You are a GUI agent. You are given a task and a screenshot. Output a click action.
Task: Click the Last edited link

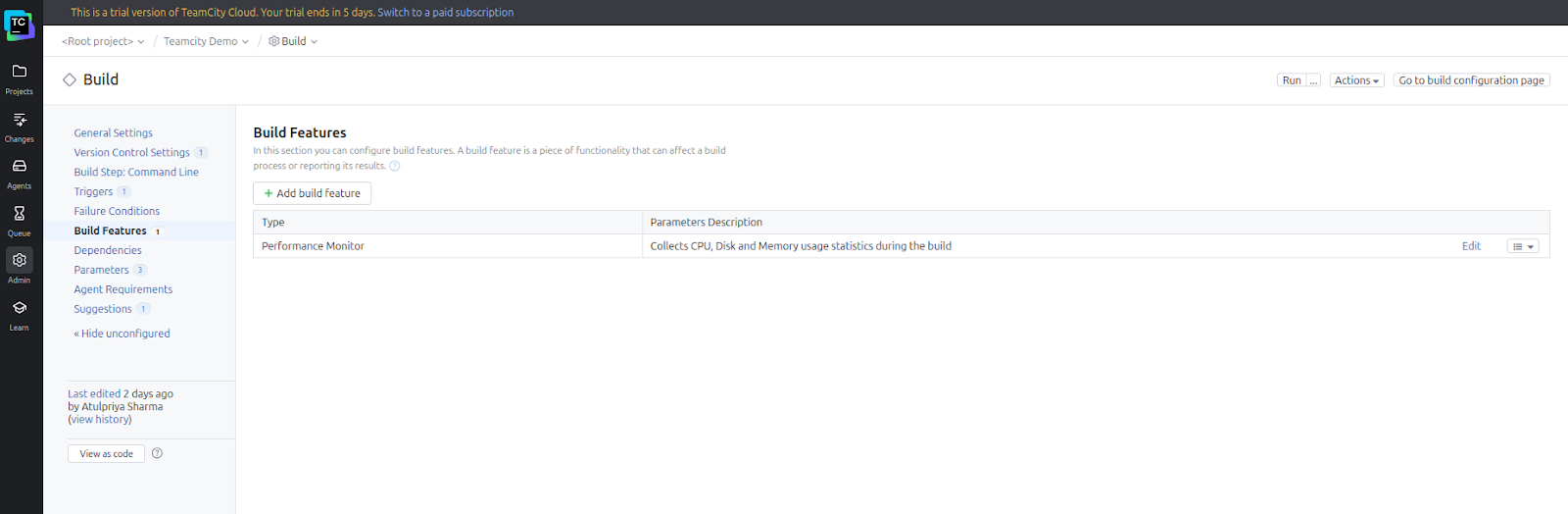tap(94, 393)
